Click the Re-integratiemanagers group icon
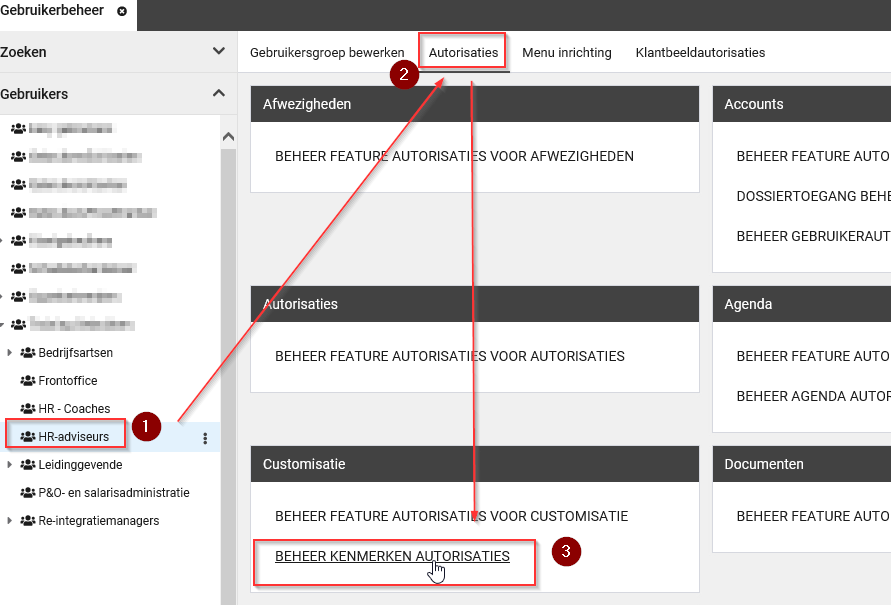This screenshot has width=891, height=605. click(28, 521)
